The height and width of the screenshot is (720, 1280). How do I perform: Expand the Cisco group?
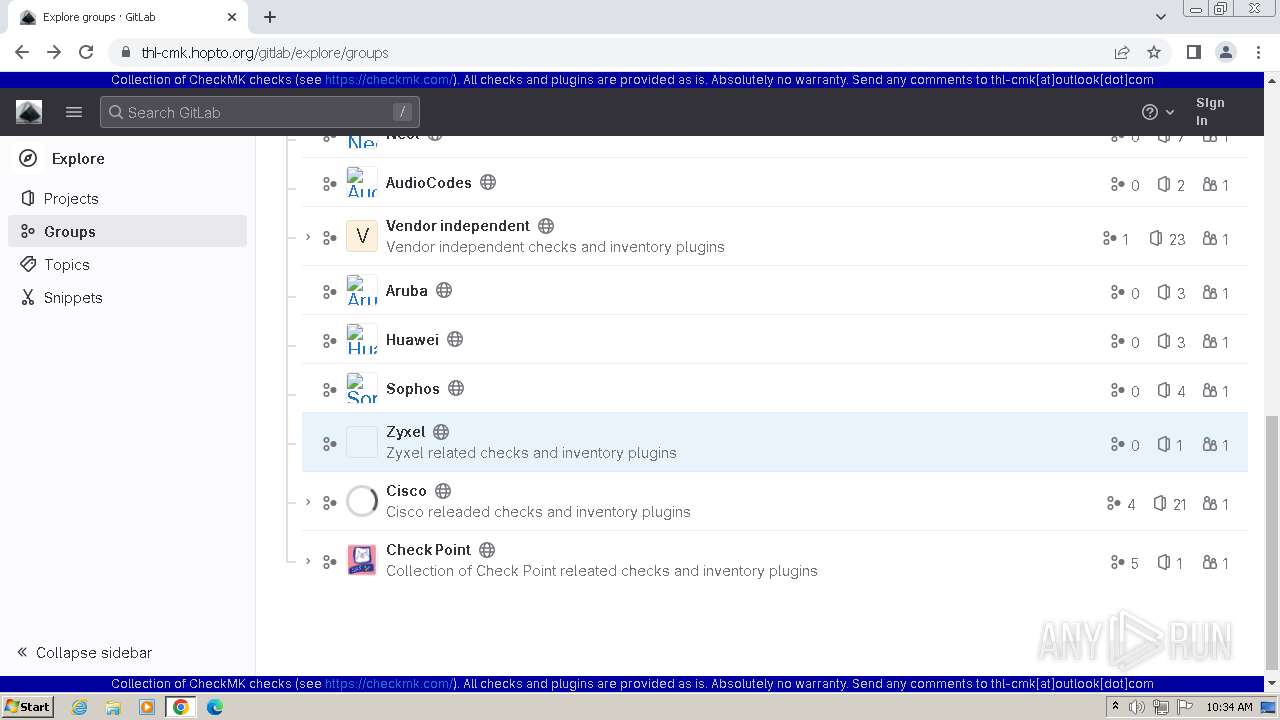coord(308,502)
